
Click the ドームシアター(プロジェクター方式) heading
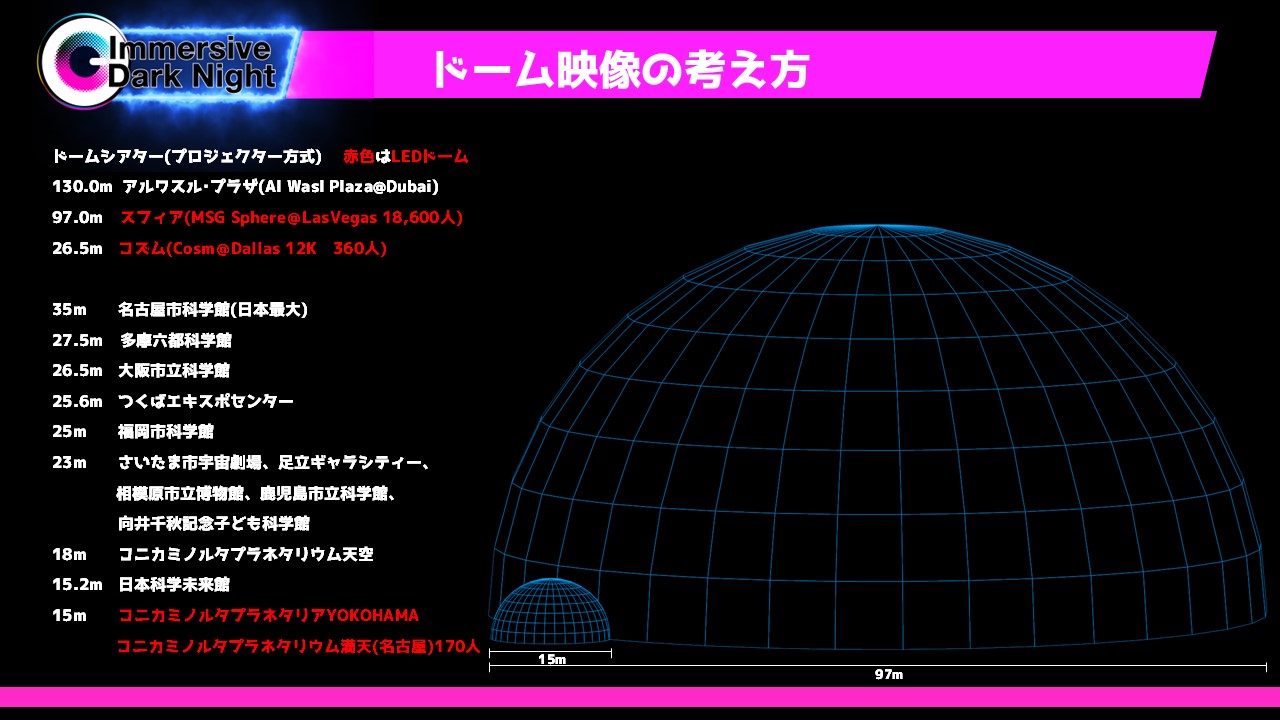(x=187, y=157)
